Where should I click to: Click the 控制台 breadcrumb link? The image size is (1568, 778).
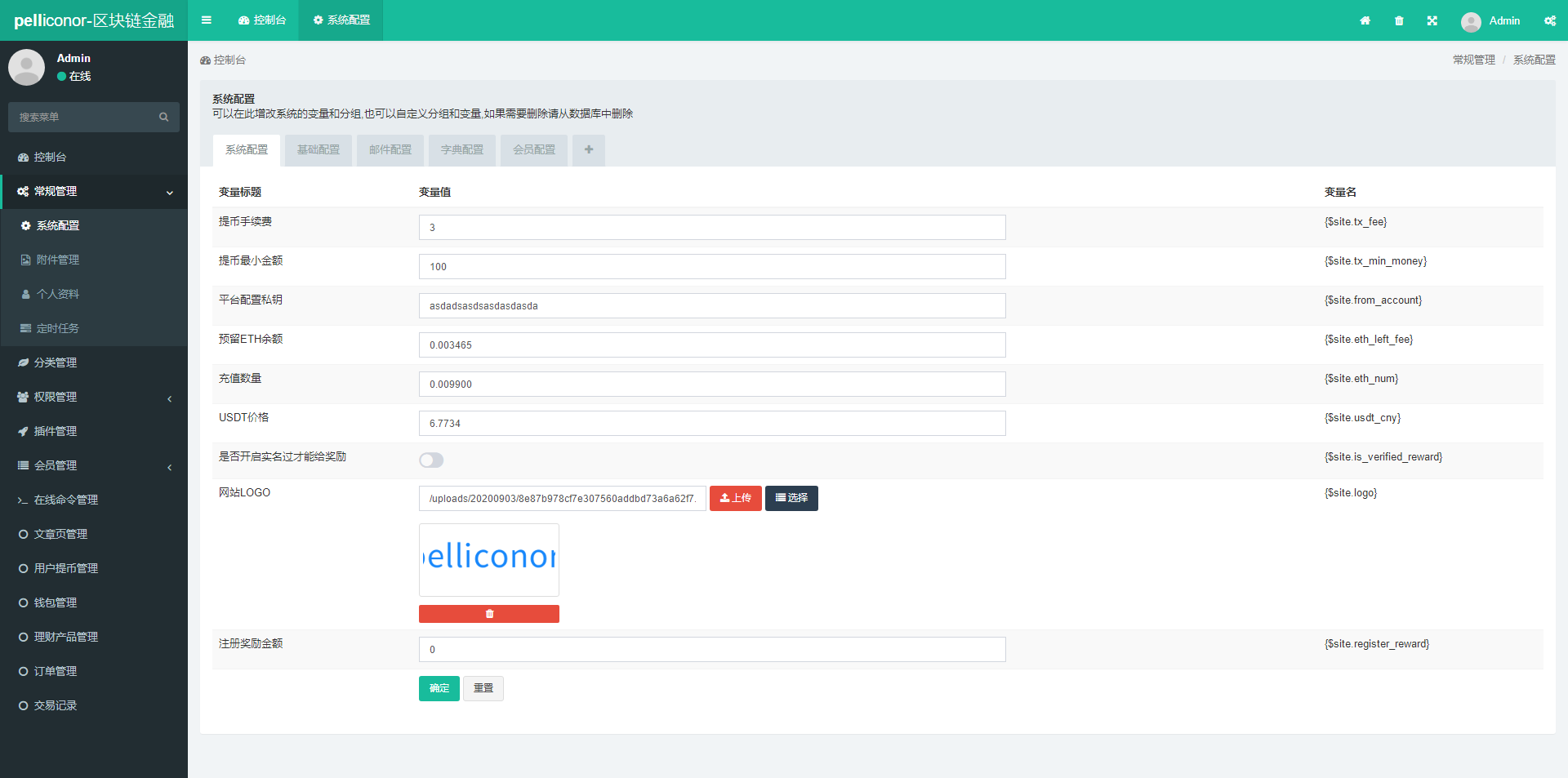click(223, 60)
